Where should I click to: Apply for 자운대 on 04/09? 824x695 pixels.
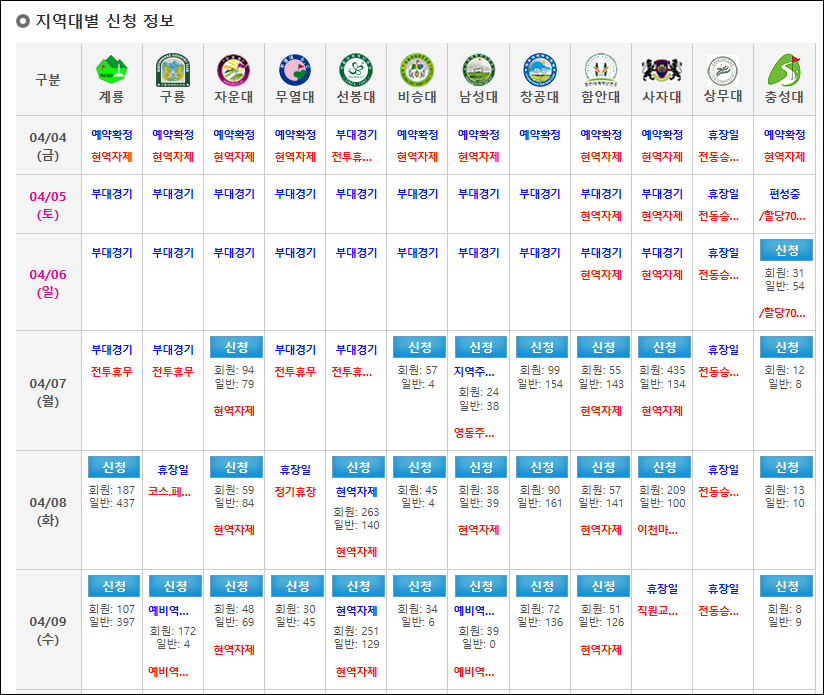236,586
